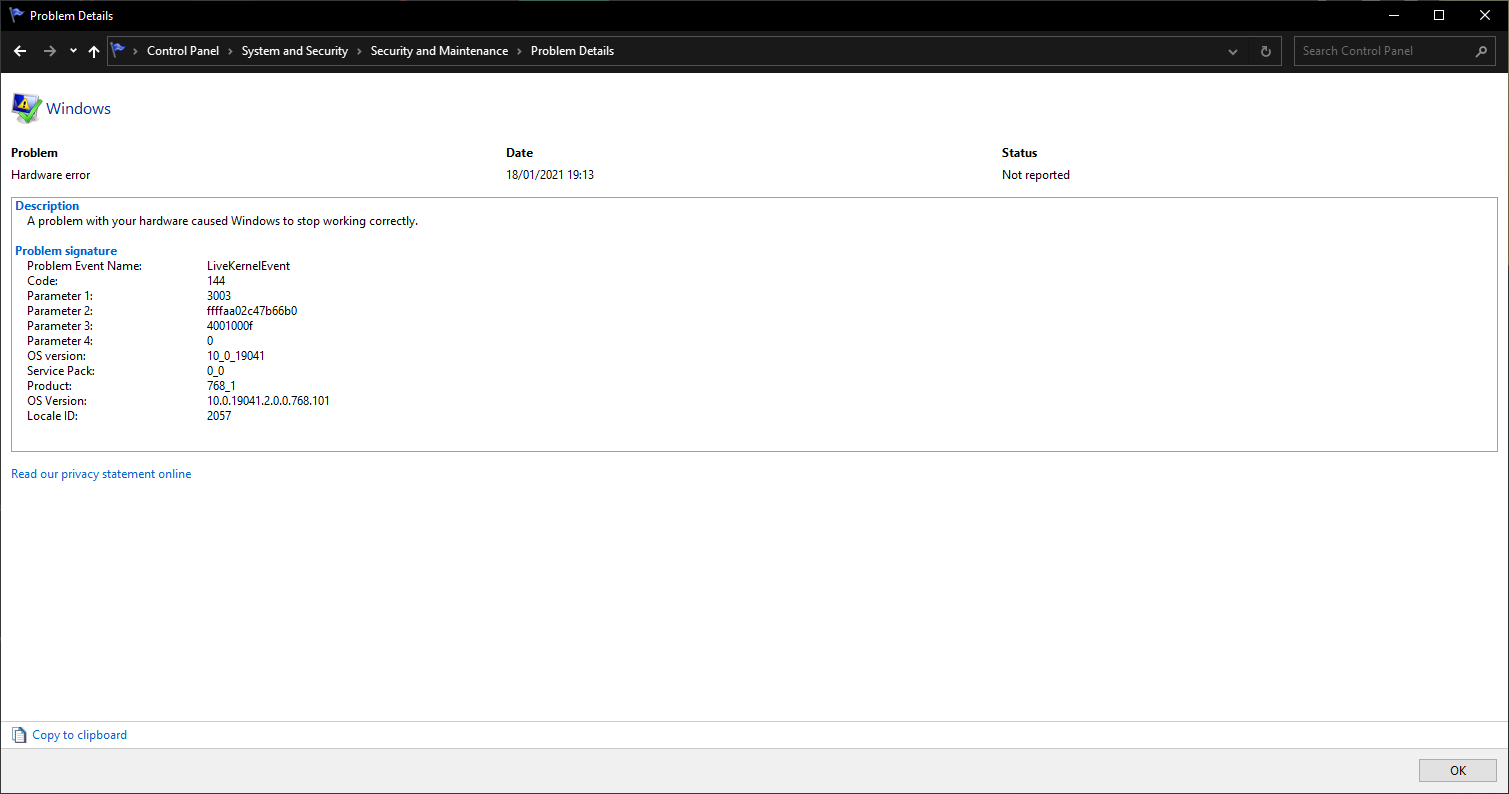Open the recent locations dropdown chevron
Image resolution: width=1509 pixels, height=794 pixels.
[72, 51]
